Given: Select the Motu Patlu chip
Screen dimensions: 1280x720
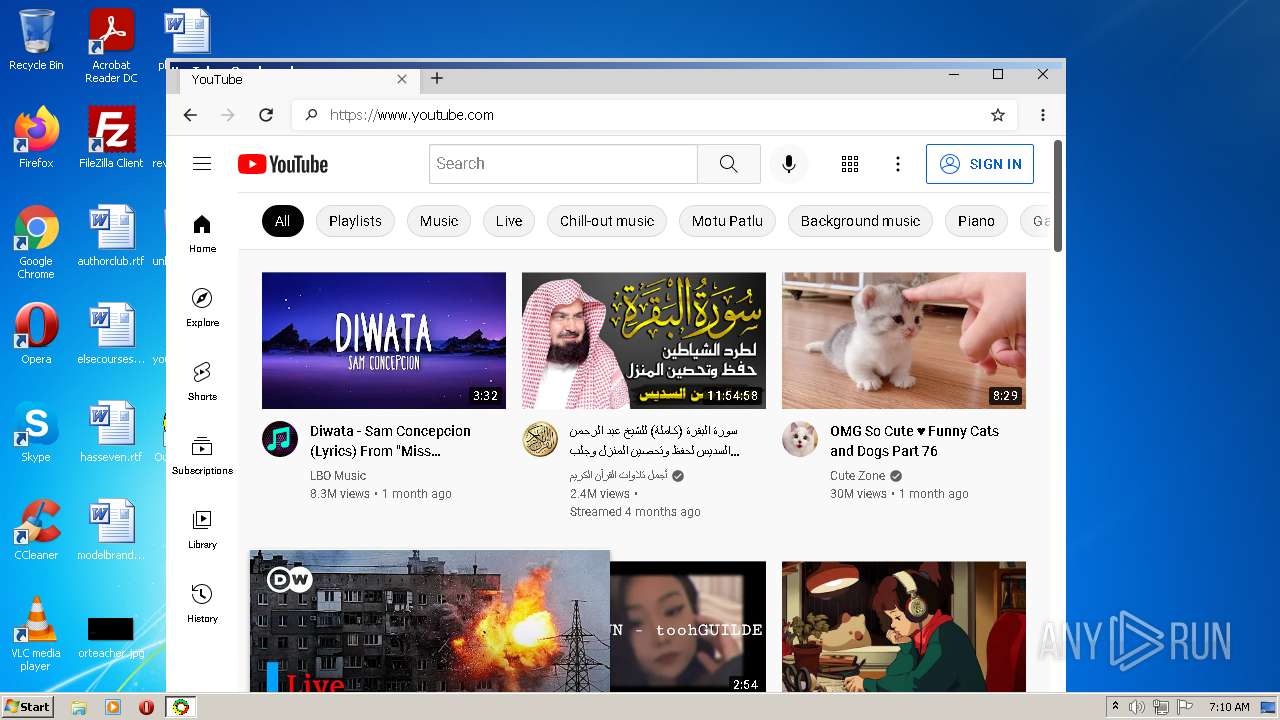Looking at the screenshot, I should 727,221.
